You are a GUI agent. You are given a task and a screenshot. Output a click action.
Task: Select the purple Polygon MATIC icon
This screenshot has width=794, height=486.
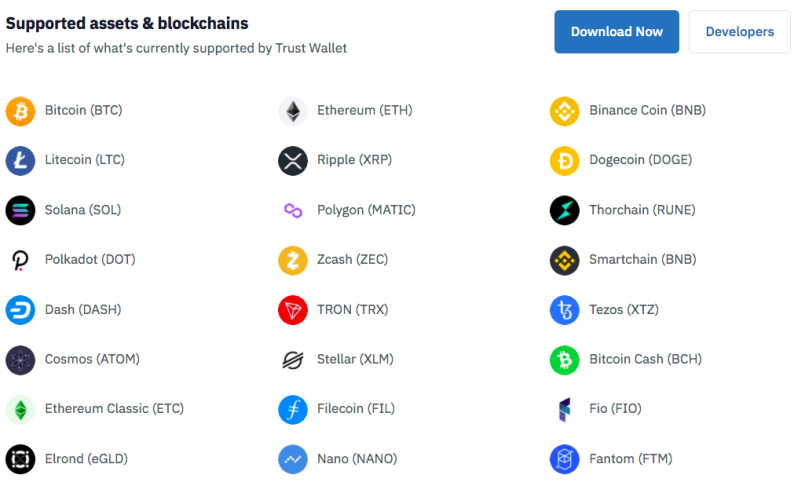[x=293, y=210]
